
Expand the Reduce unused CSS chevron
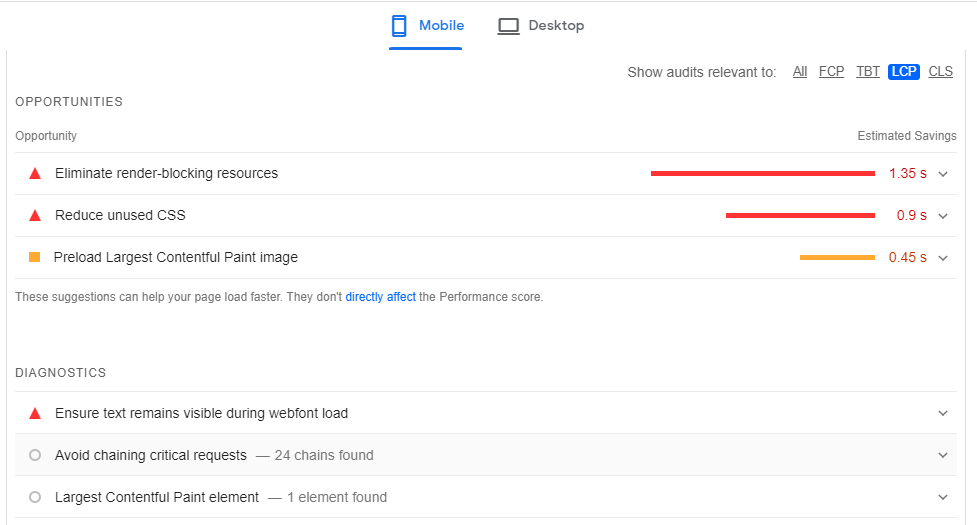coord(943,216)
